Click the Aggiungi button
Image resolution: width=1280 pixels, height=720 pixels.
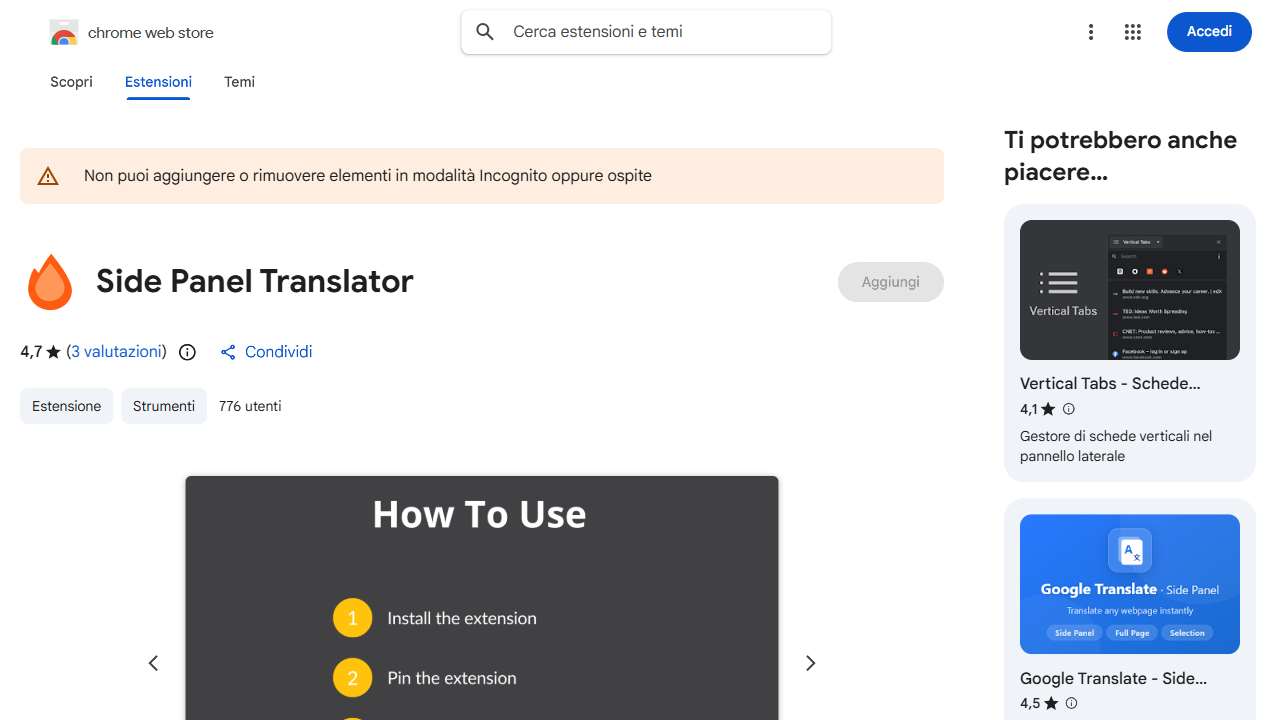pos(890,282)
